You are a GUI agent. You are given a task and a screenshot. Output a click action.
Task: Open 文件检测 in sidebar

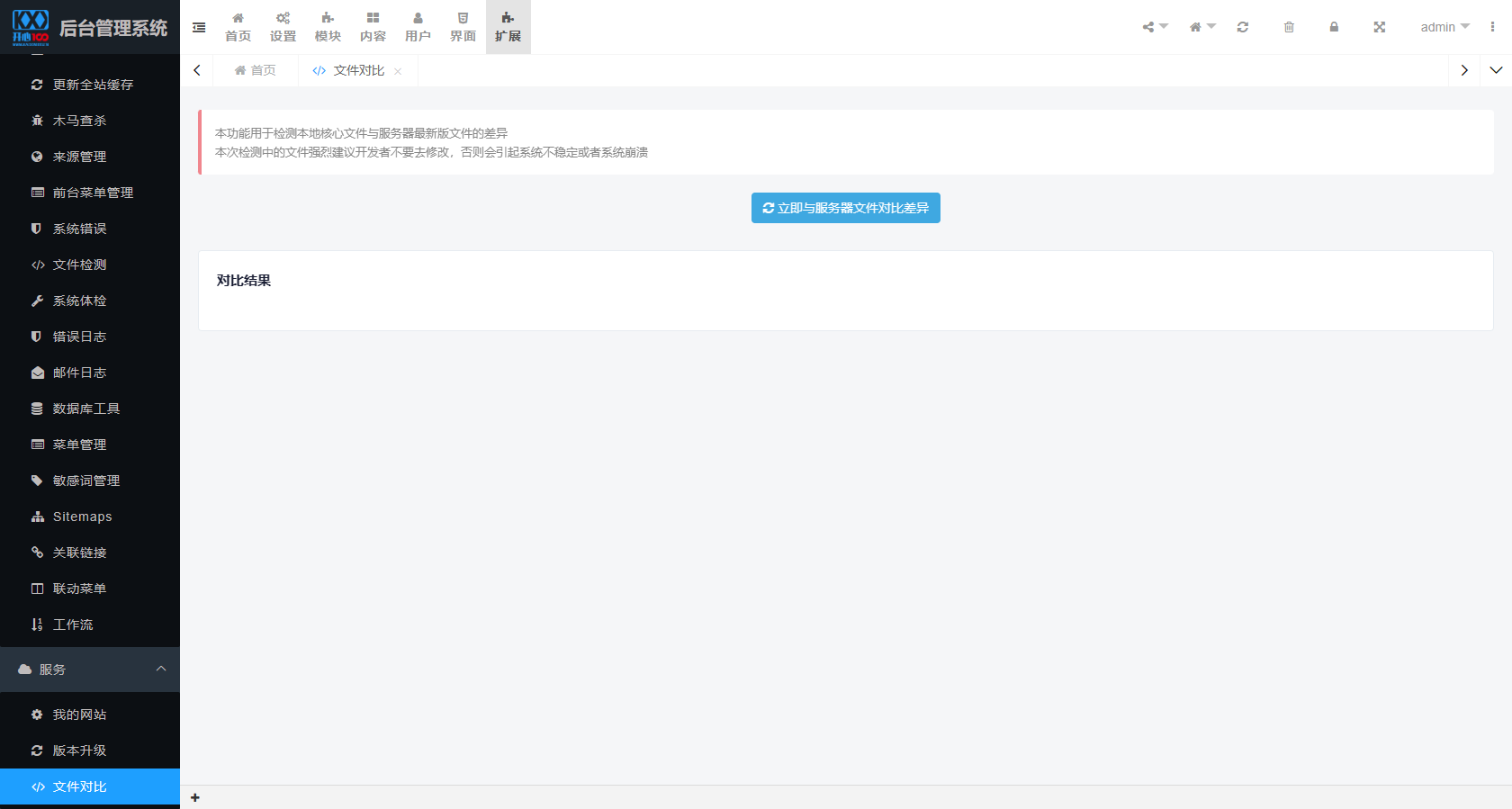[90, 265]
